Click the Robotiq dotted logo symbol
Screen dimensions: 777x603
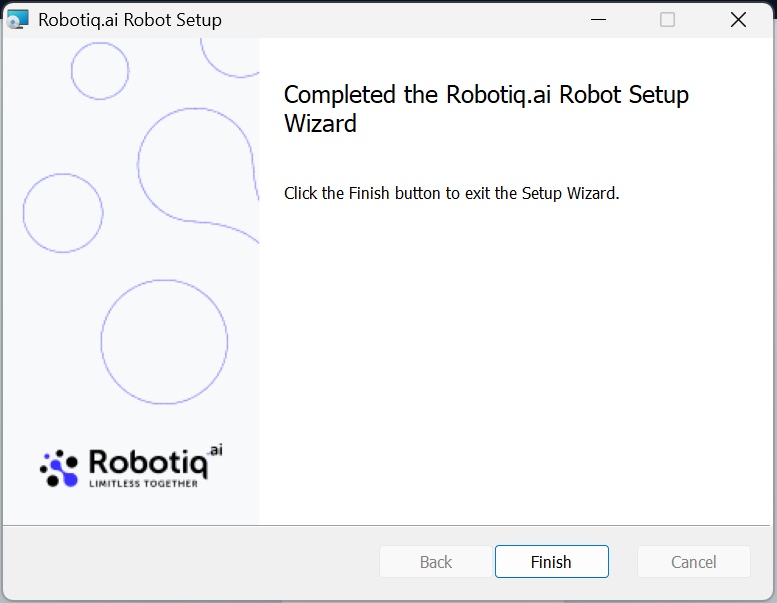click(x=58, y=468)
